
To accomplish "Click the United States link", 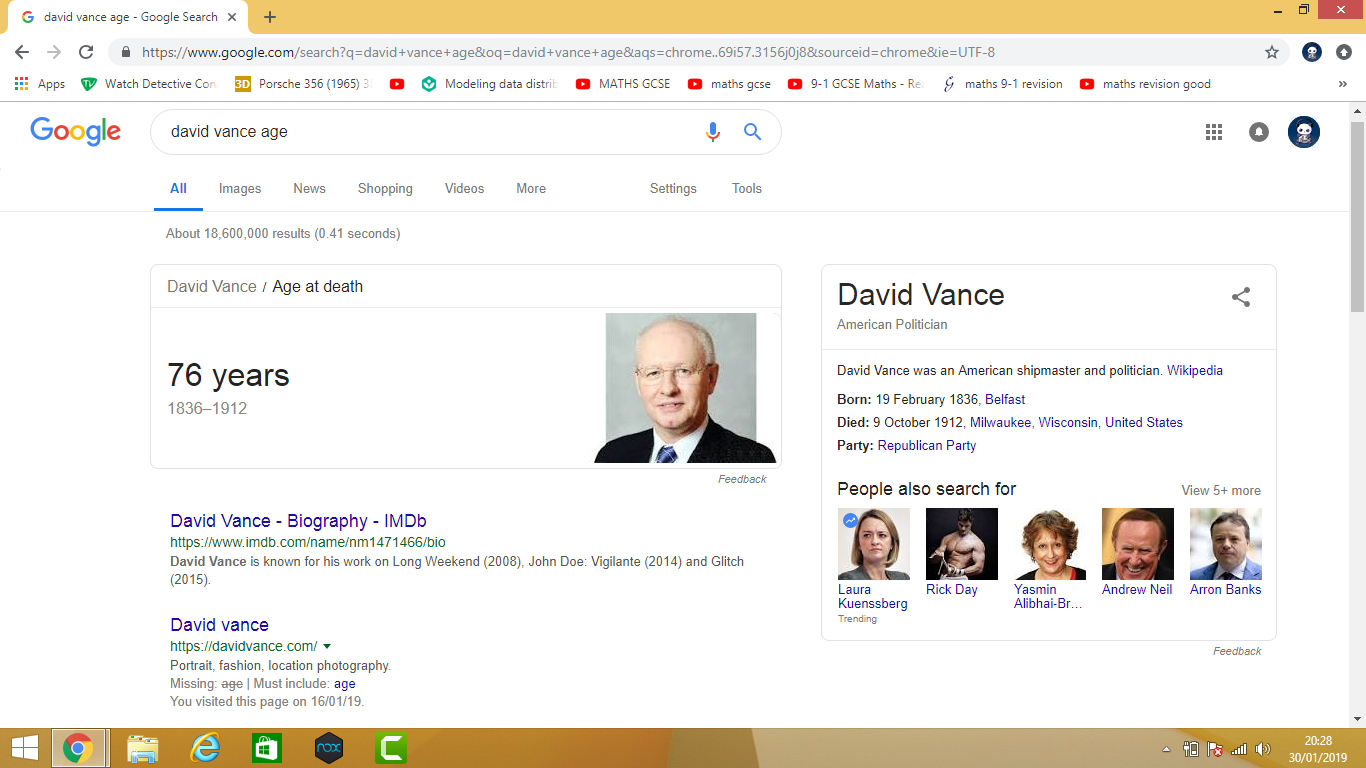I will [x=1144, y=422].
